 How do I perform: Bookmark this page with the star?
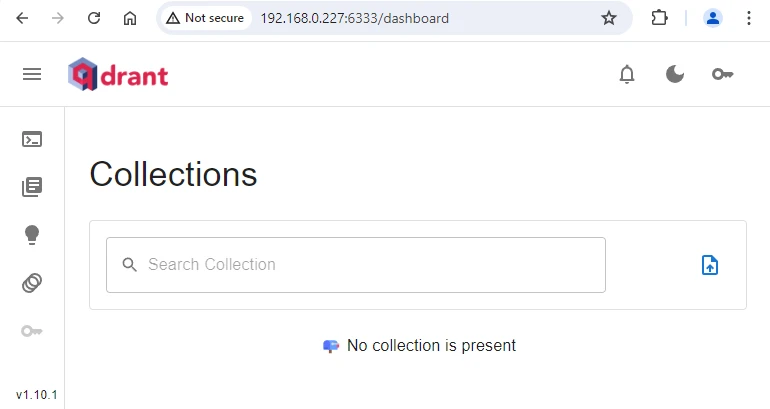pos(608,18)
